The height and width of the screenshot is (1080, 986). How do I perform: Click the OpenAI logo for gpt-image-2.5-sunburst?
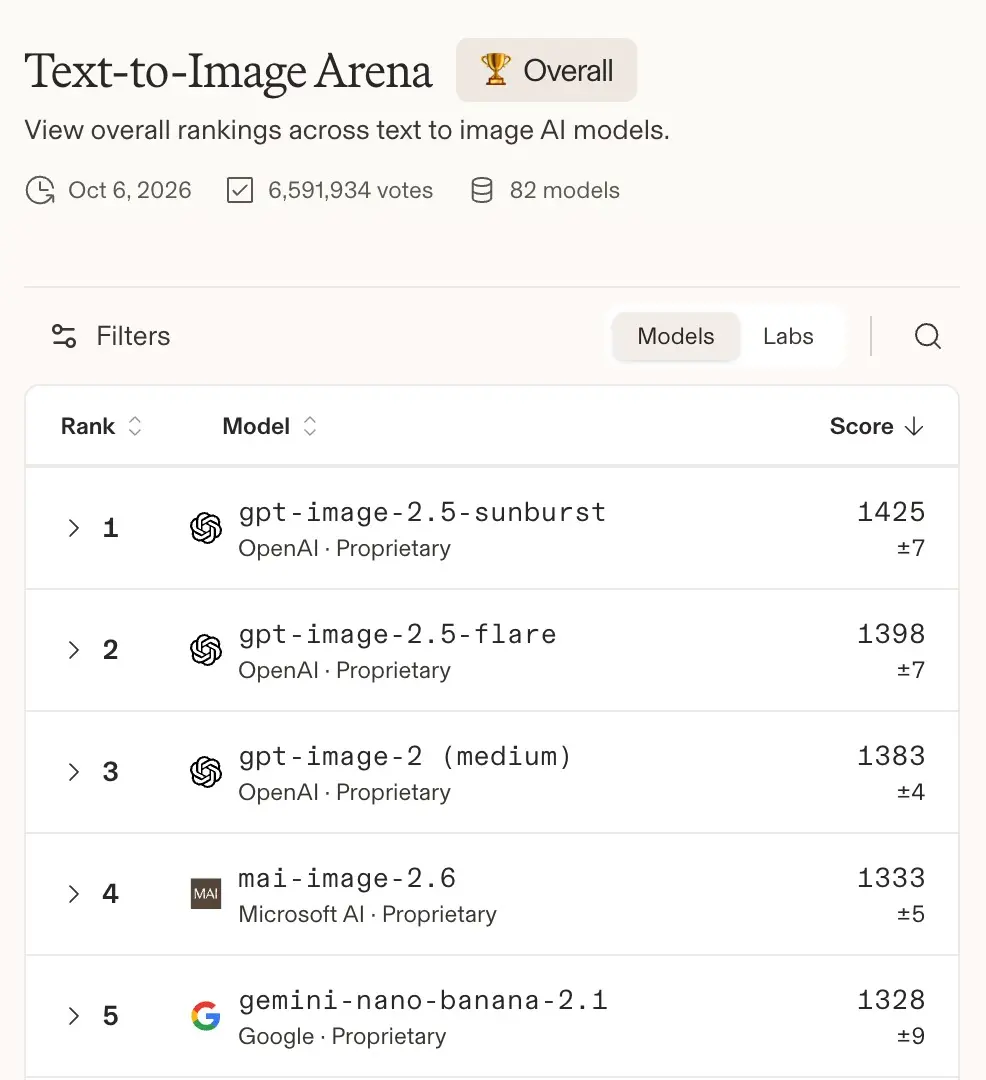[x=206, y=528]
